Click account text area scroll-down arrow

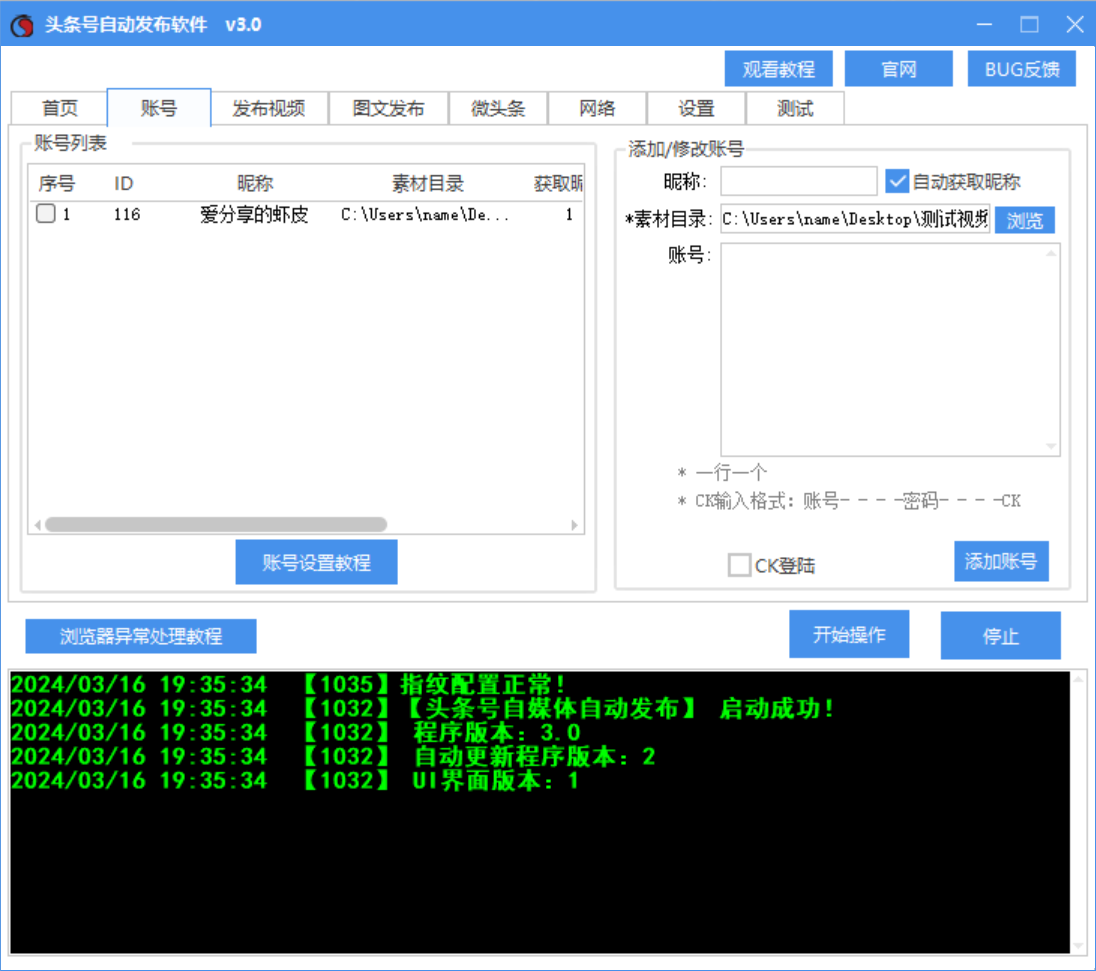(1051, 446)
